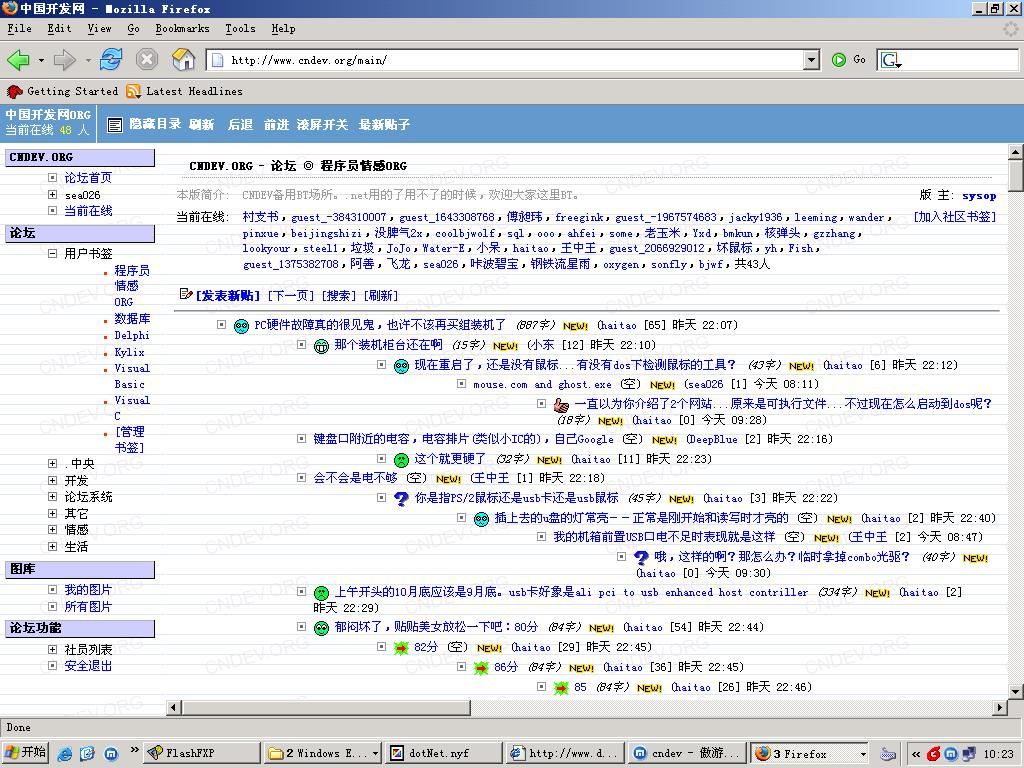Toggle the box before 郁闷坏了 post
Viewport: 1024px width, 768px height.
[302, 626]
